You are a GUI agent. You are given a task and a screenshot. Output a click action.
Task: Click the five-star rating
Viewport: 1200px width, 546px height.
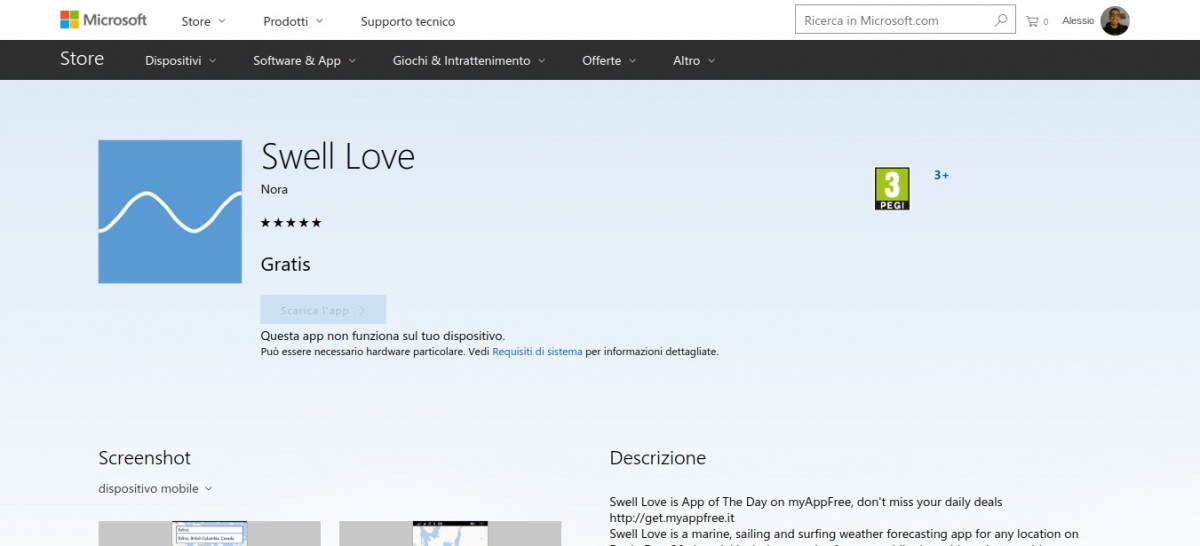(291, 222)
